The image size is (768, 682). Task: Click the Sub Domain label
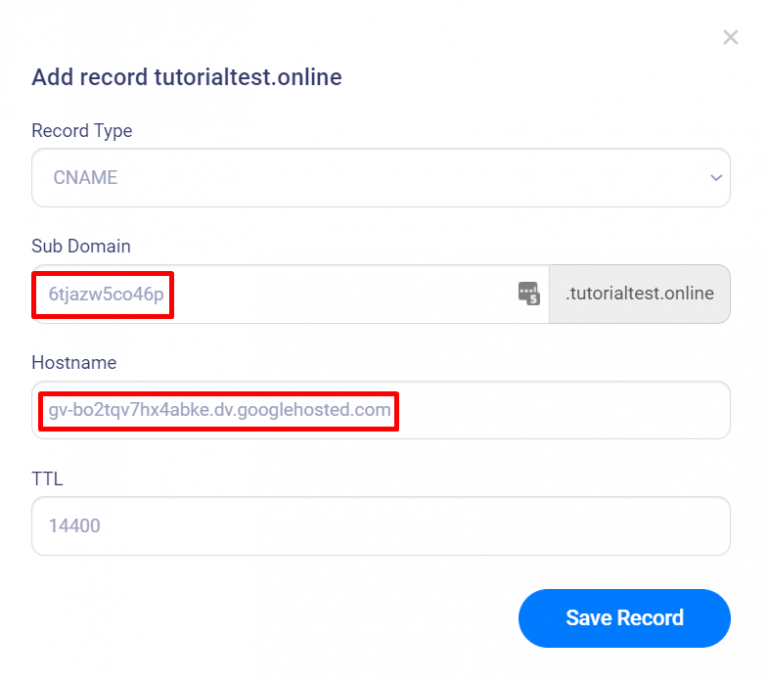coord(81,246)
